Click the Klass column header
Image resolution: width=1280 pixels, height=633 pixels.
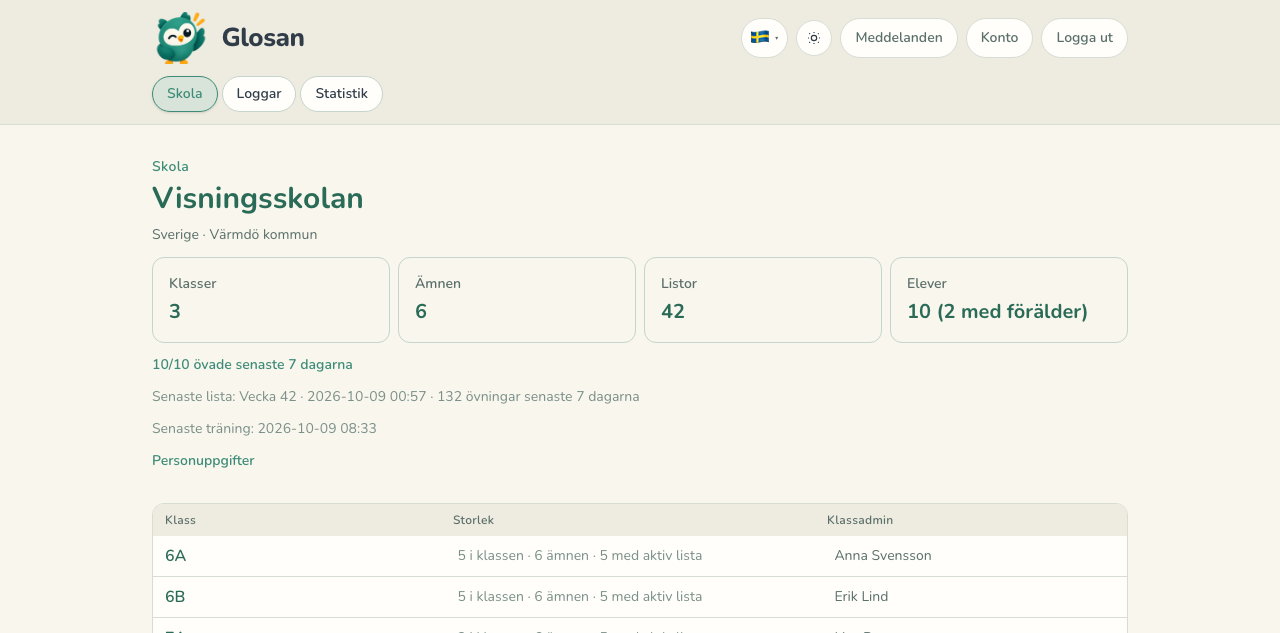tap(180, 520)
